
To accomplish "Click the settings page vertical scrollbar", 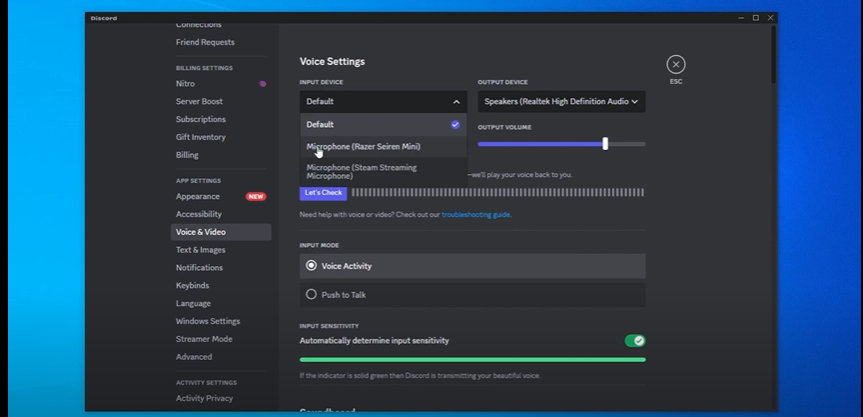I will [x=773, y=55].
